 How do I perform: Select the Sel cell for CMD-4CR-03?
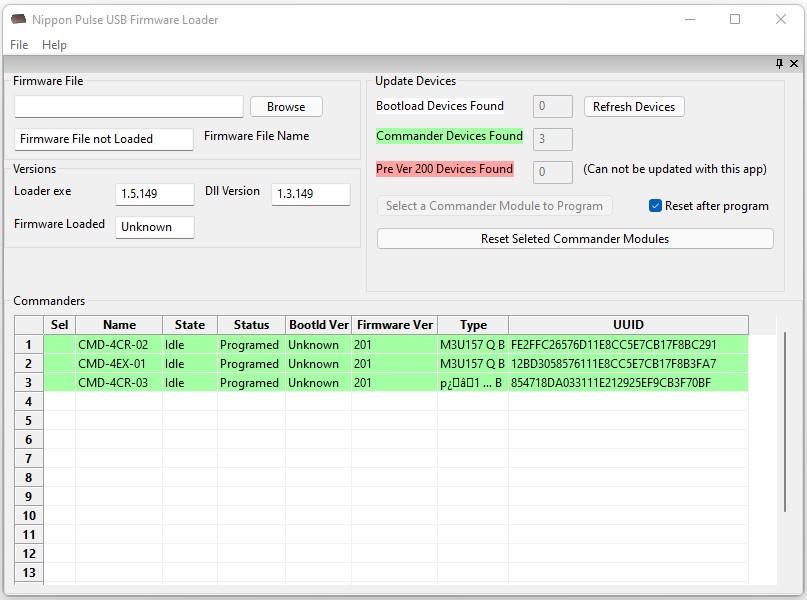59,382
